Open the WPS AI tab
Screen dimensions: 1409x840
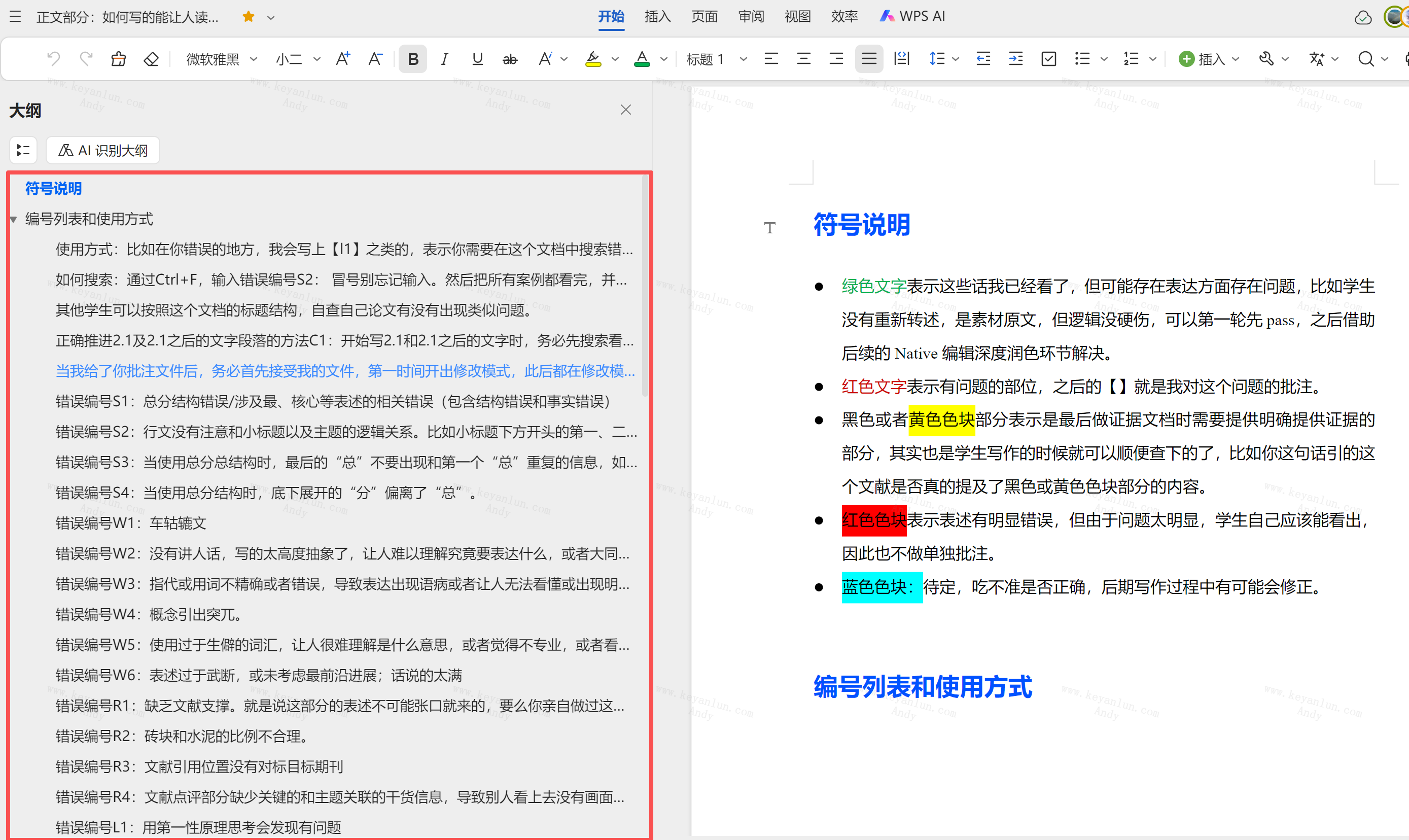[912, 16]
